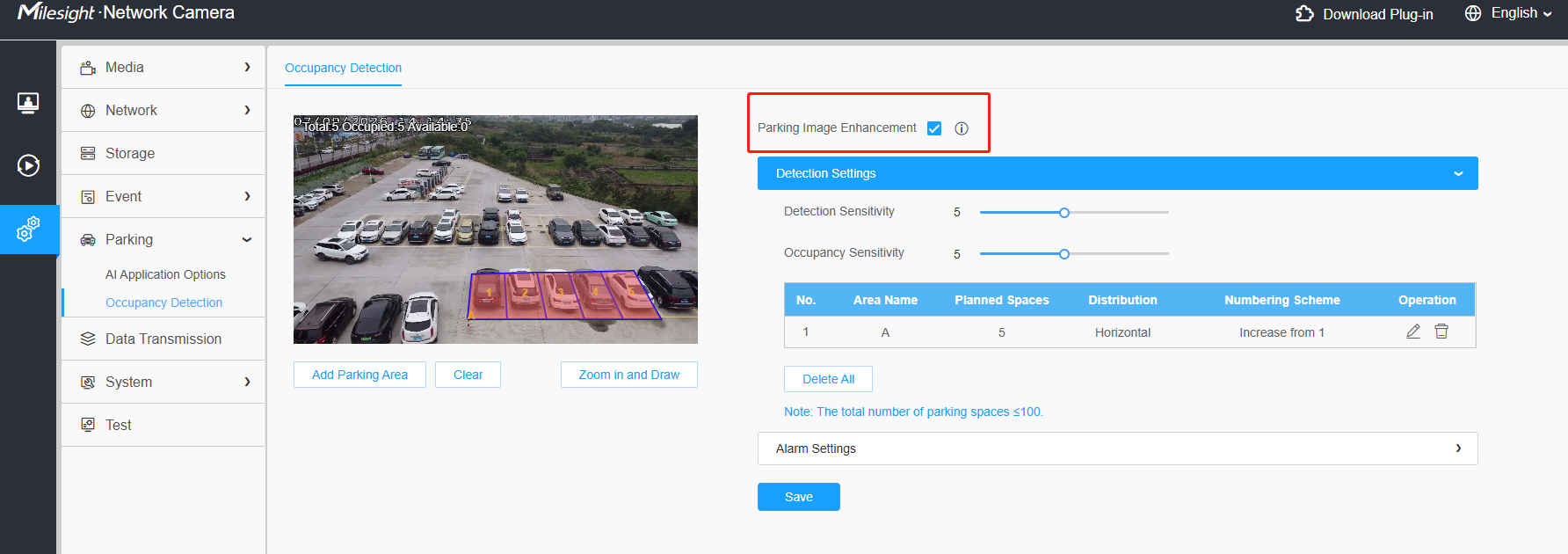The image size is (1568, 554).
Task: Click the blue Save button
Action: (799, 497)
